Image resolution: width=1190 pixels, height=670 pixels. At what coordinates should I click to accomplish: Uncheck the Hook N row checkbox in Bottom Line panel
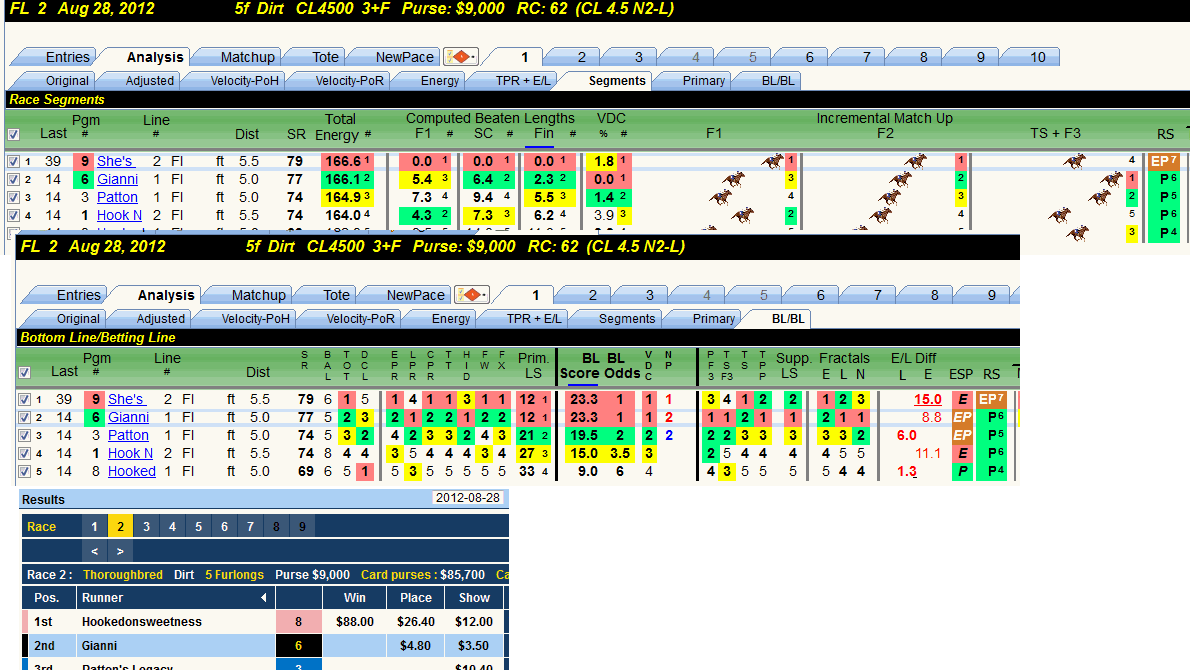point(24,454)
